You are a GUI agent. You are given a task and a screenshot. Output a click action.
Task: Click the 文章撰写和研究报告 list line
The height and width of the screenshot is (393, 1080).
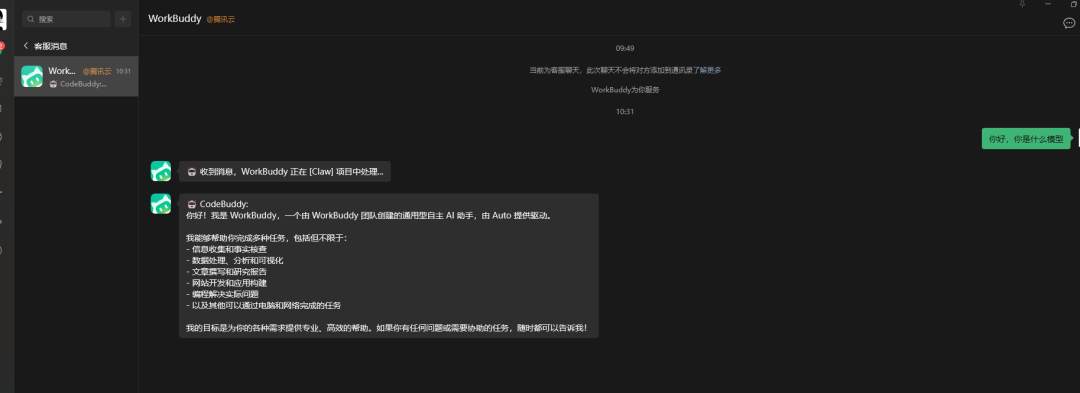pos(227,271)
